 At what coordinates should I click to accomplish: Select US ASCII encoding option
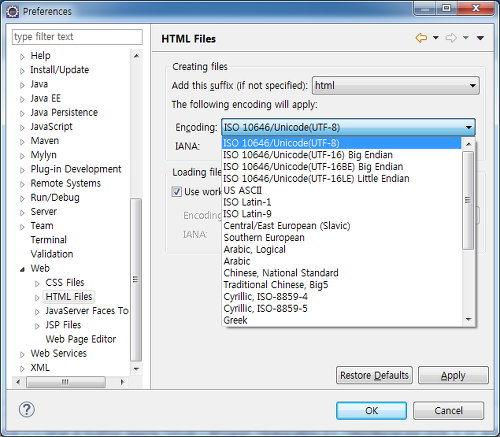pyautogui.click(x=342, y=190)
